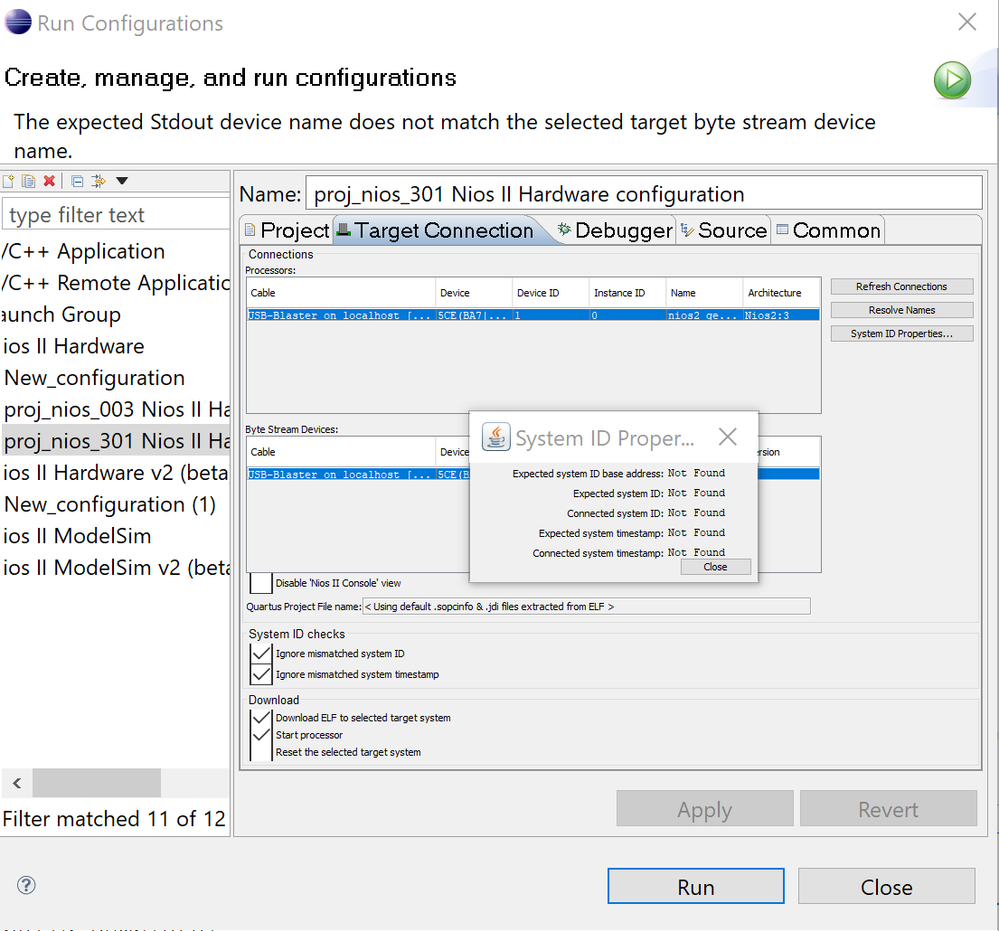Click the Run button

tap(696, 886)
